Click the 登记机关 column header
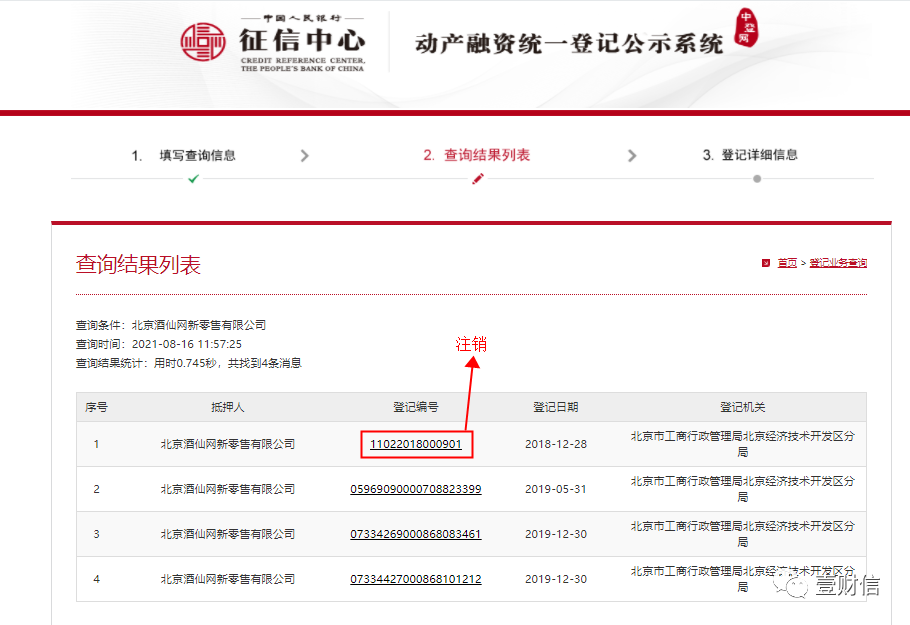Image resolution: width=910 pixels, height=625 pixels. pos(742,407)
